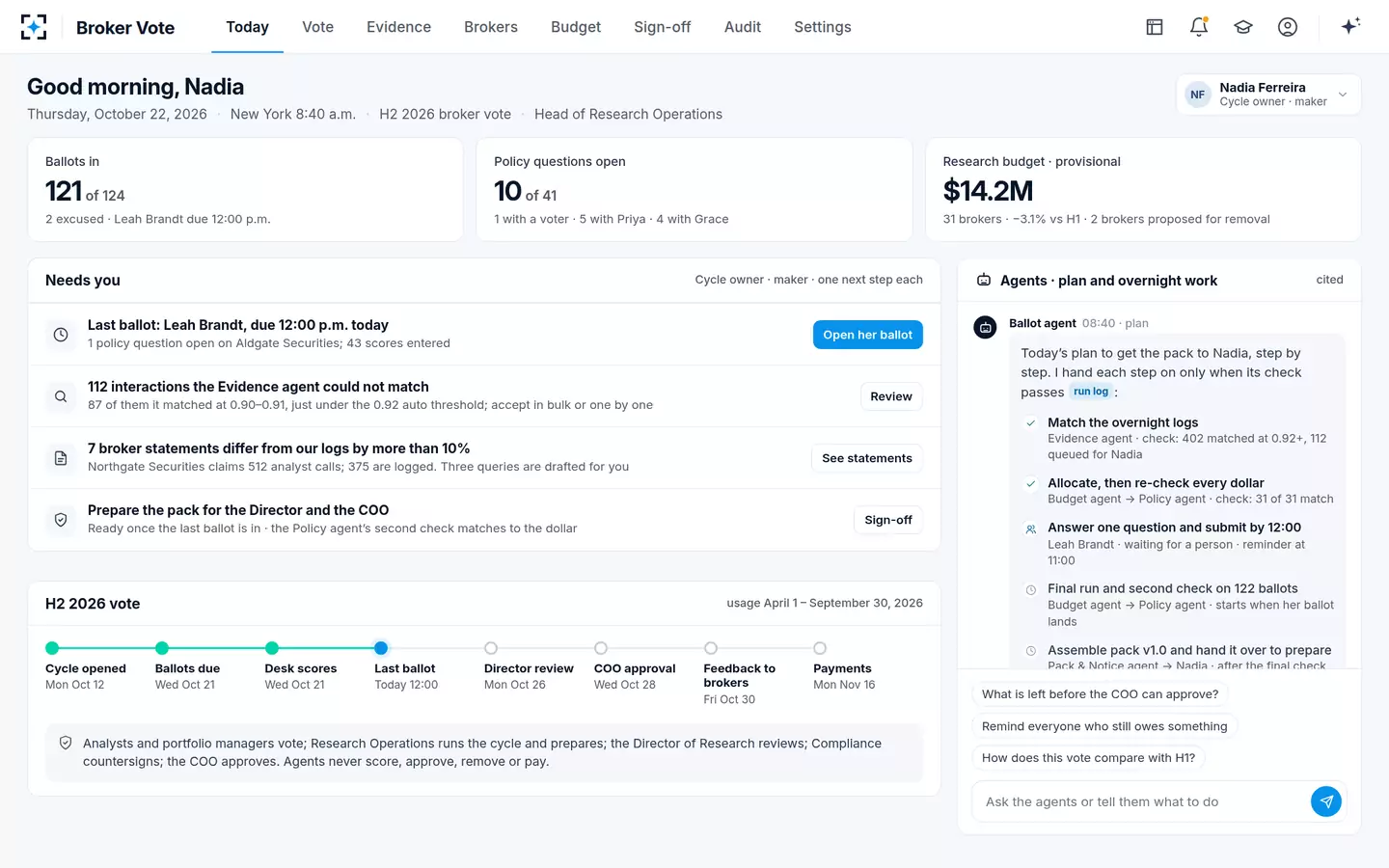The width and height of the screenshot is (1389, 868).
Task: Go to the Brokers tab
Action: pyautogui.click(x=491, y=27)
